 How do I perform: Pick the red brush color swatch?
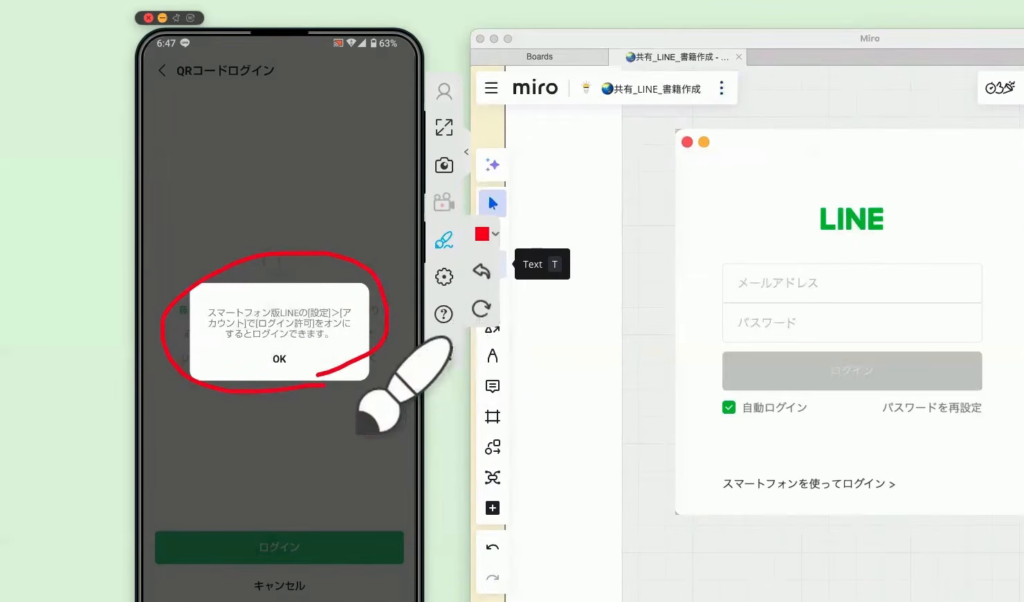(x=482, y=234)
